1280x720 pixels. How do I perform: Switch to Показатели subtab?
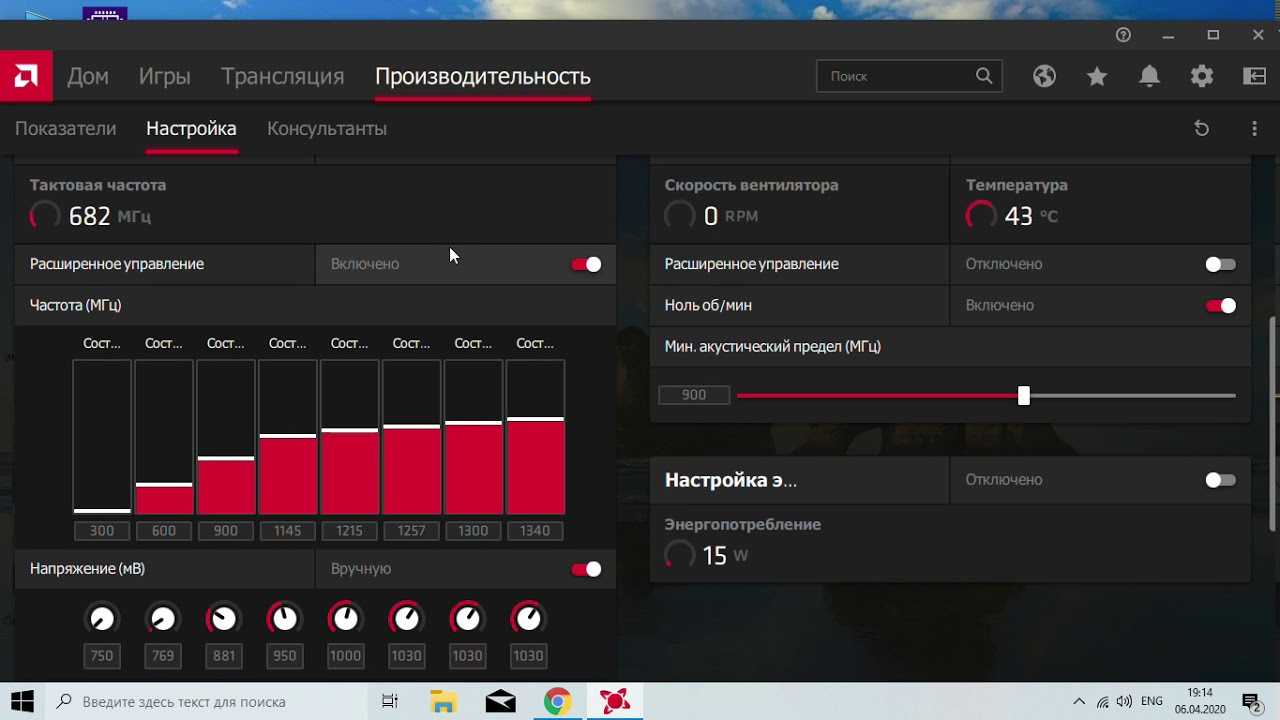point(65,128)
